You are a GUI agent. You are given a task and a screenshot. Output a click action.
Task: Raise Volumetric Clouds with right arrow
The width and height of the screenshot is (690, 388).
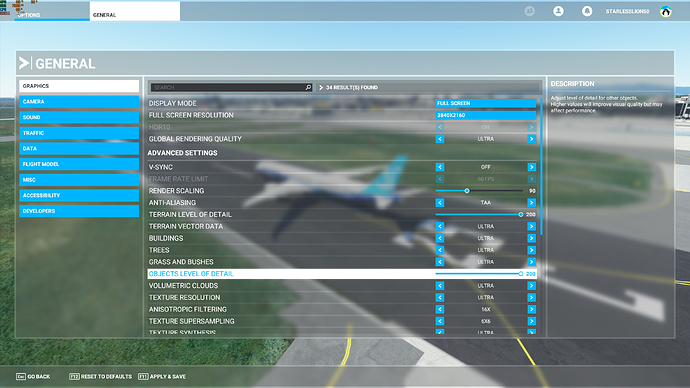(532, 286)
